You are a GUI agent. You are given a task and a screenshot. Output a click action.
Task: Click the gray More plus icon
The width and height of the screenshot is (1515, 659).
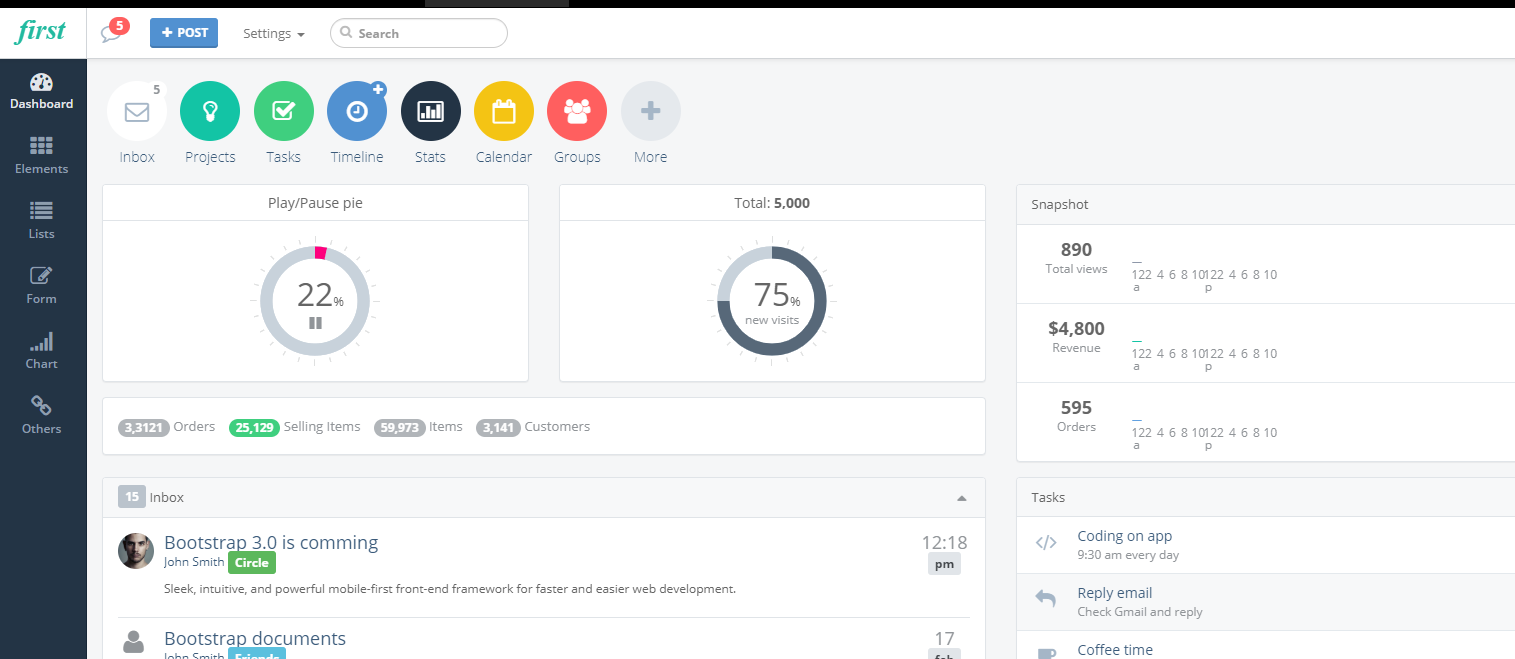click(x=650, y=111)
